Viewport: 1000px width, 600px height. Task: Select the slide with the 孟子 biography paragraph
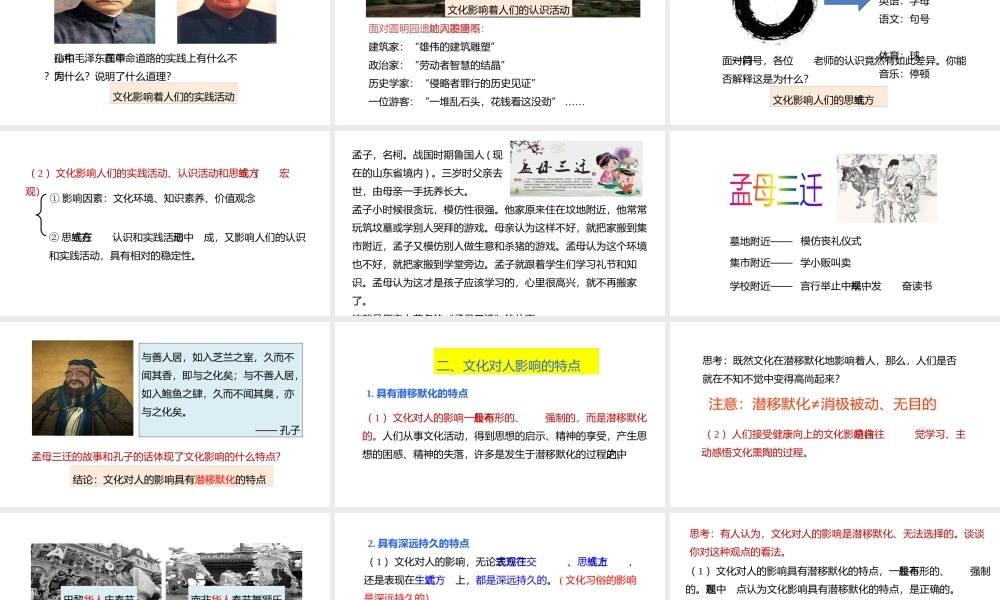[x=499, y=223]
